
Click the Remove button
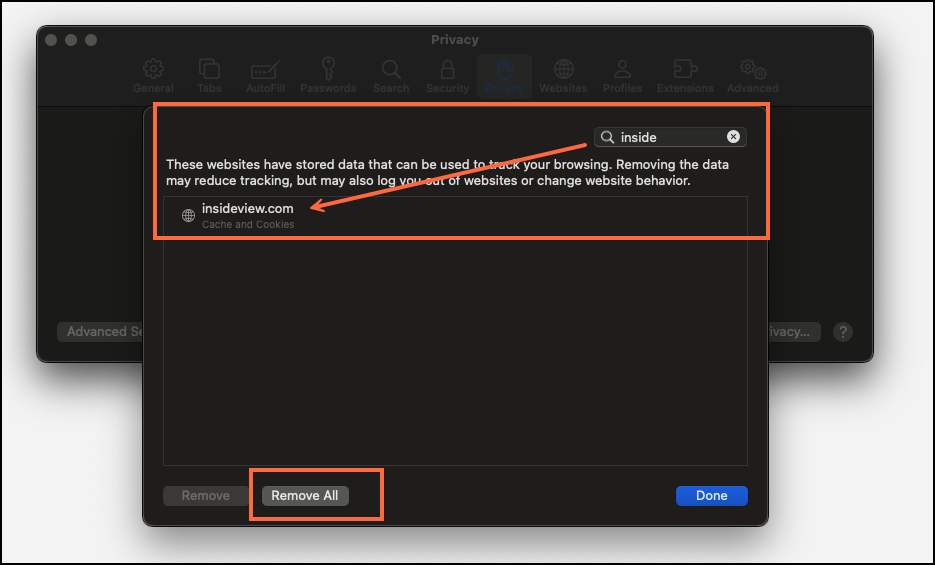(206, 496)
